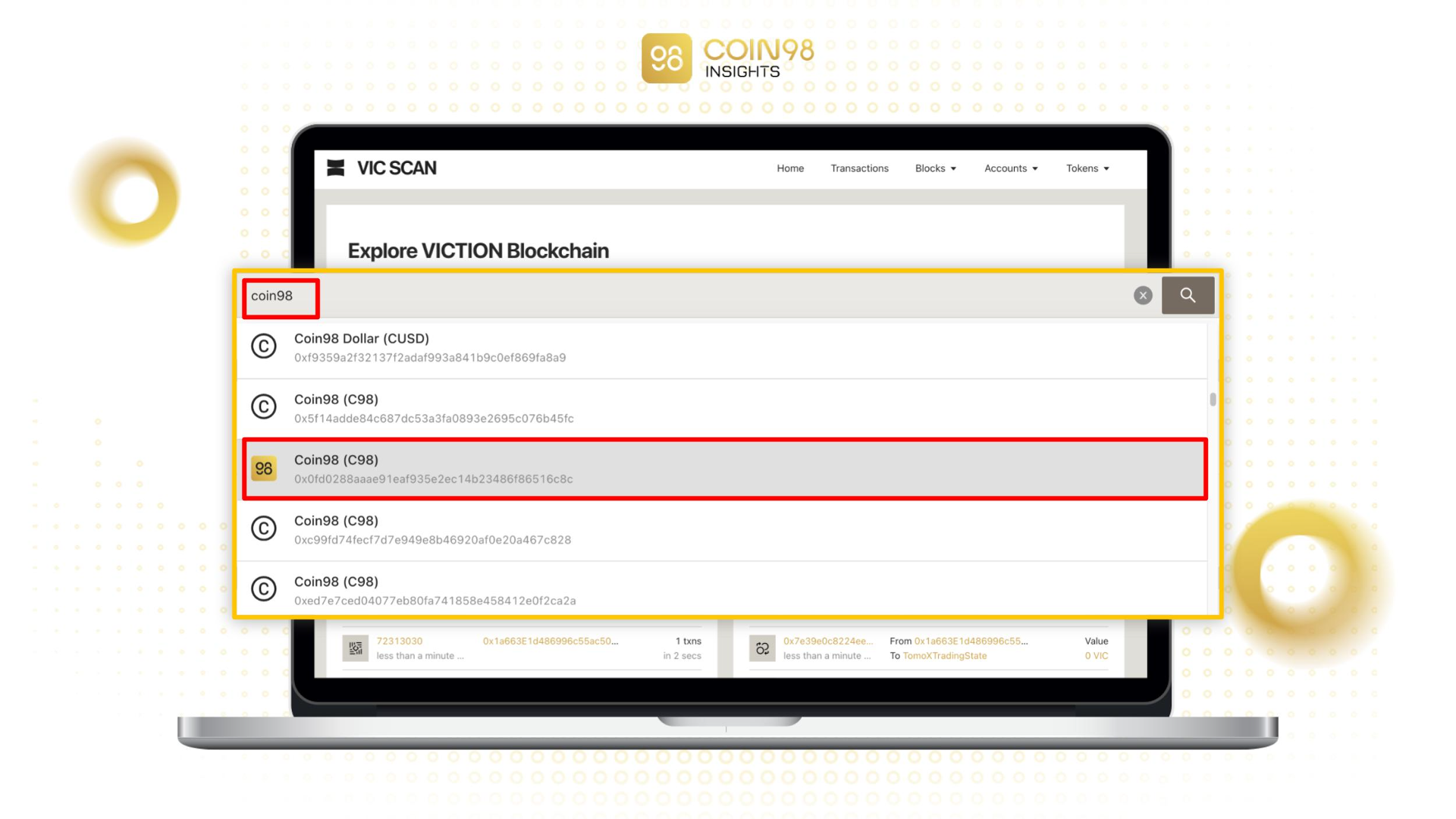Click the Coin98 C98 token icon highlighted
This screenshot has width=1456, height=819.
263,468
